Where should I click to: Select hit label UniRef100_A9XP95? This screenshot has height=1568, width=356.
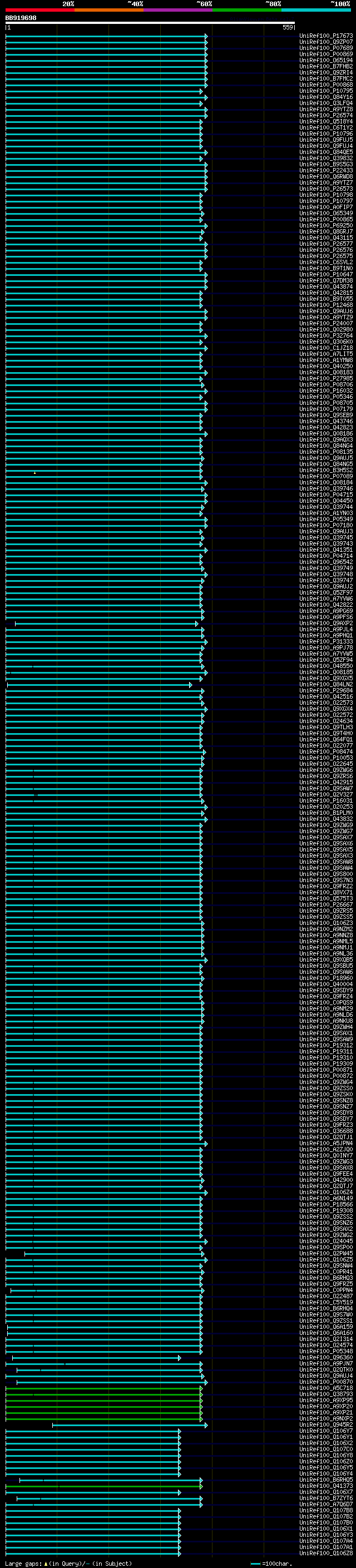(326, 1401)
